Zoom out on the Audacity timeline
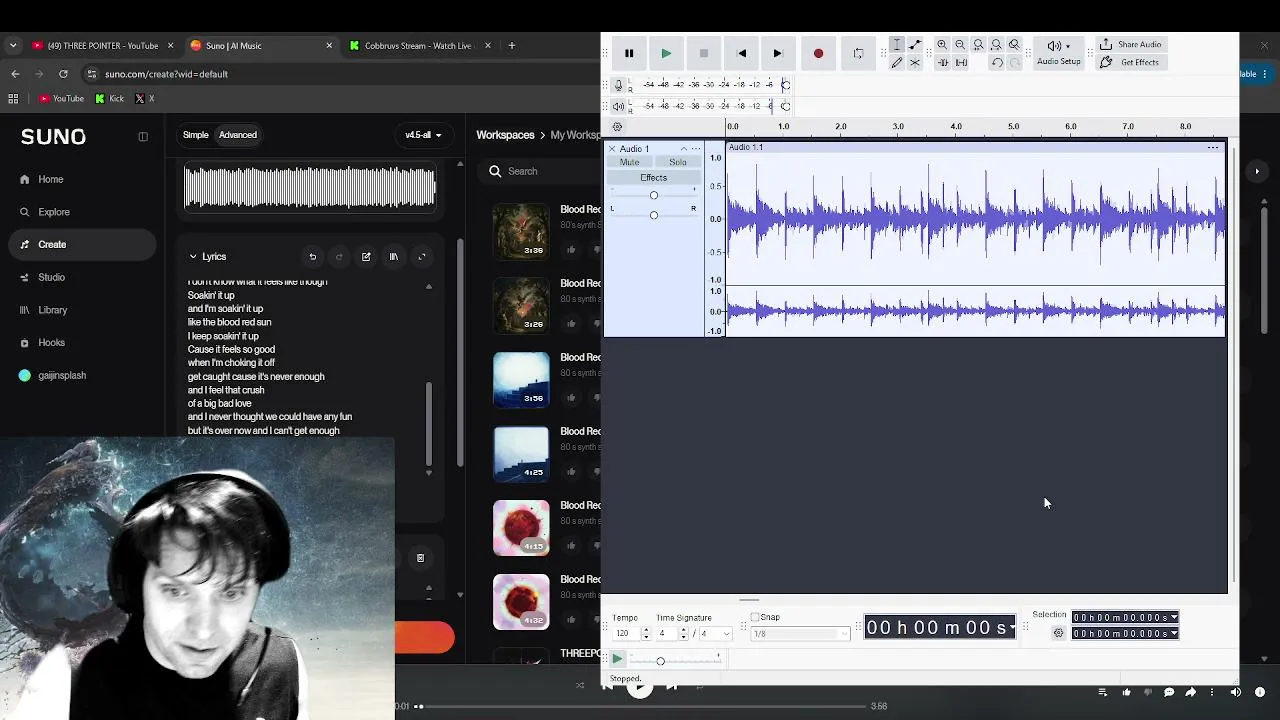Image resolution: width=1280 pixels, height=720 pixels. (x=960, y=45)
